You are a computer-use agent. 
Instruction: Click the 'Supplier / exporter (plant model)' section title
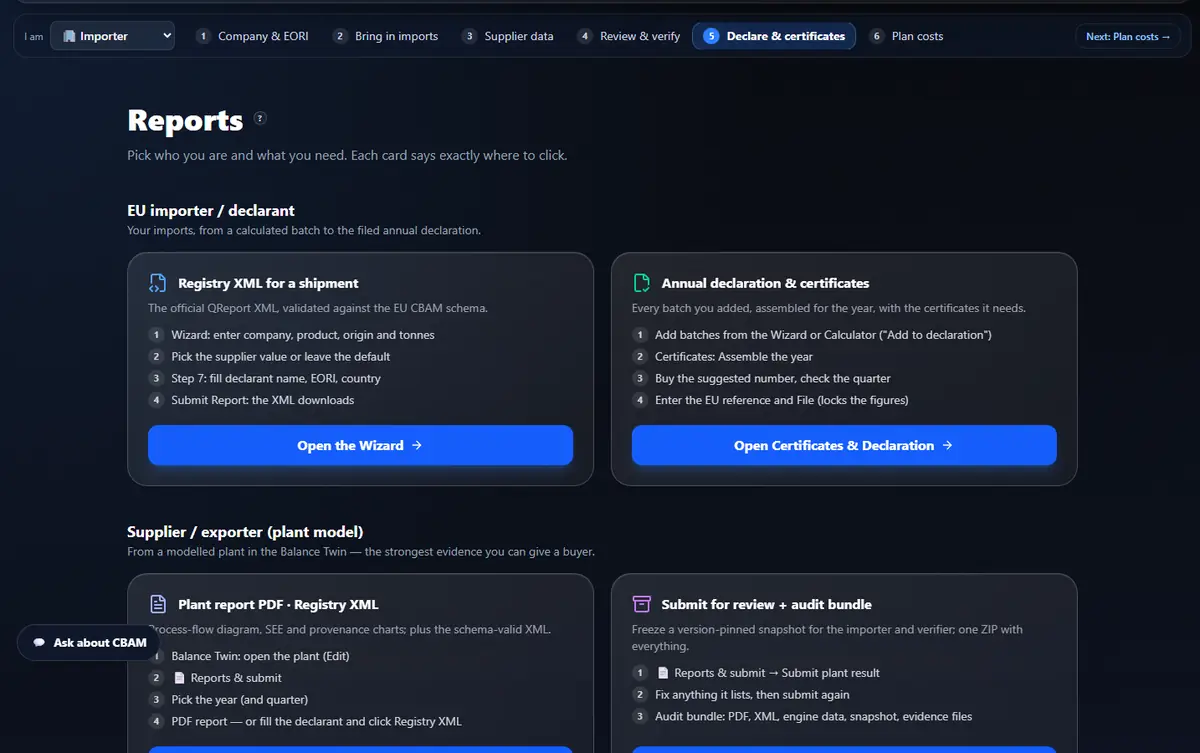pyautogui.click(x=245, y=531)
